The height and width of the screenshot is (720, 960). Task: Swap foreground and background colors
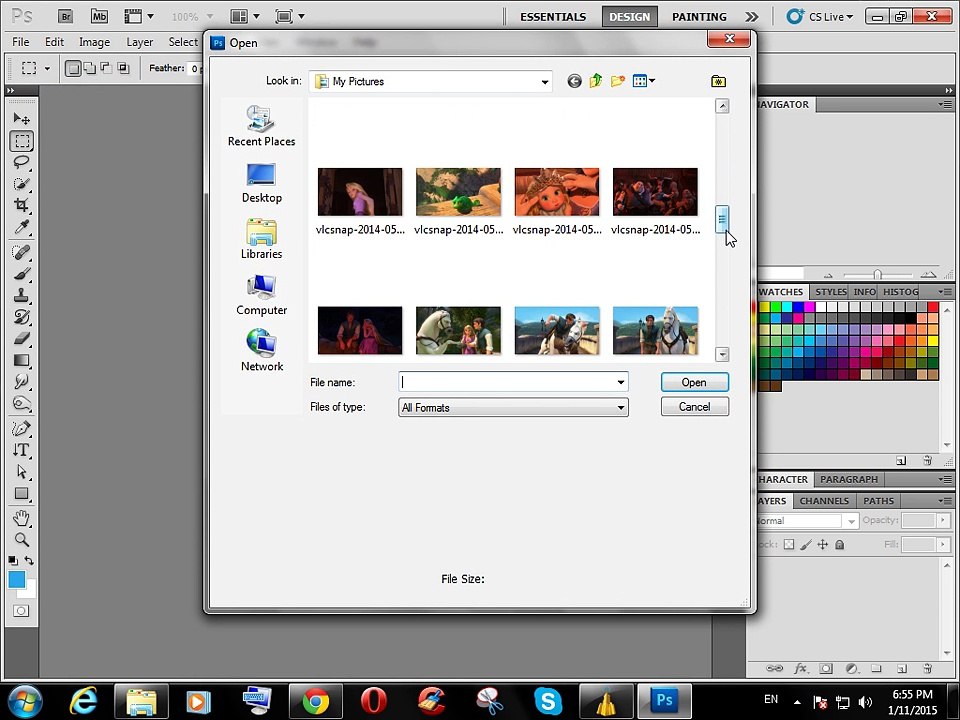pos(29,561)
